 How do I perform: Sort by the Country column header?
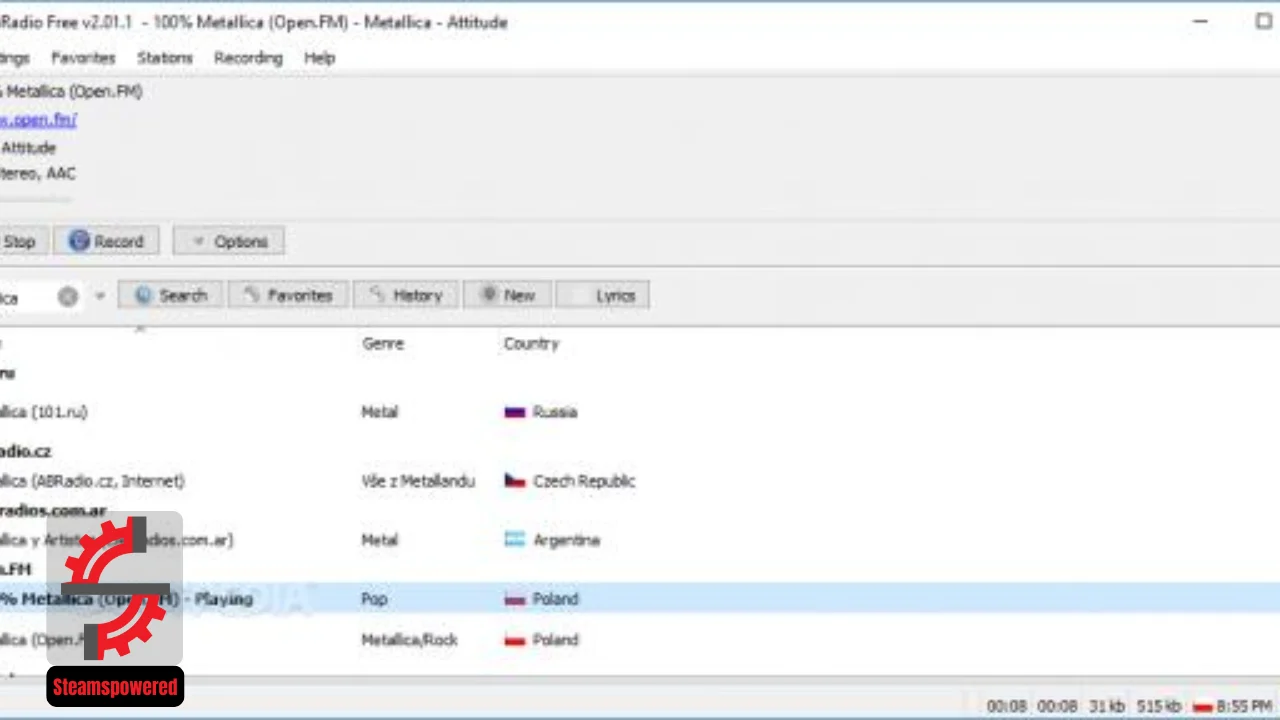(531, 343)
